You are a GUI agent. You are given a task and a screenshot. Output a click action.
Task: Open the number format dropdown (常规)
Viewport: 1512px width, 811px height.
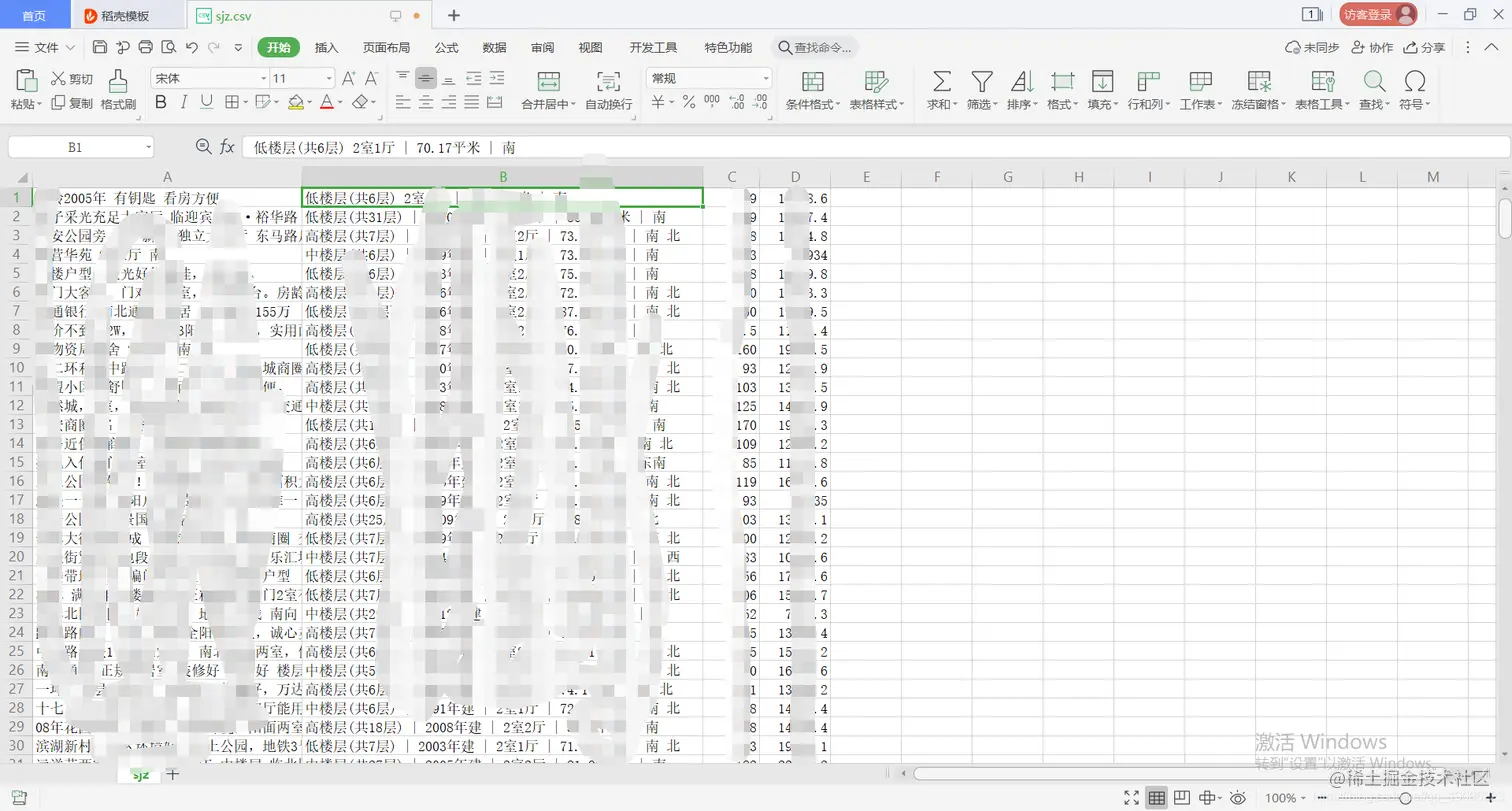(x=766, y=78)
